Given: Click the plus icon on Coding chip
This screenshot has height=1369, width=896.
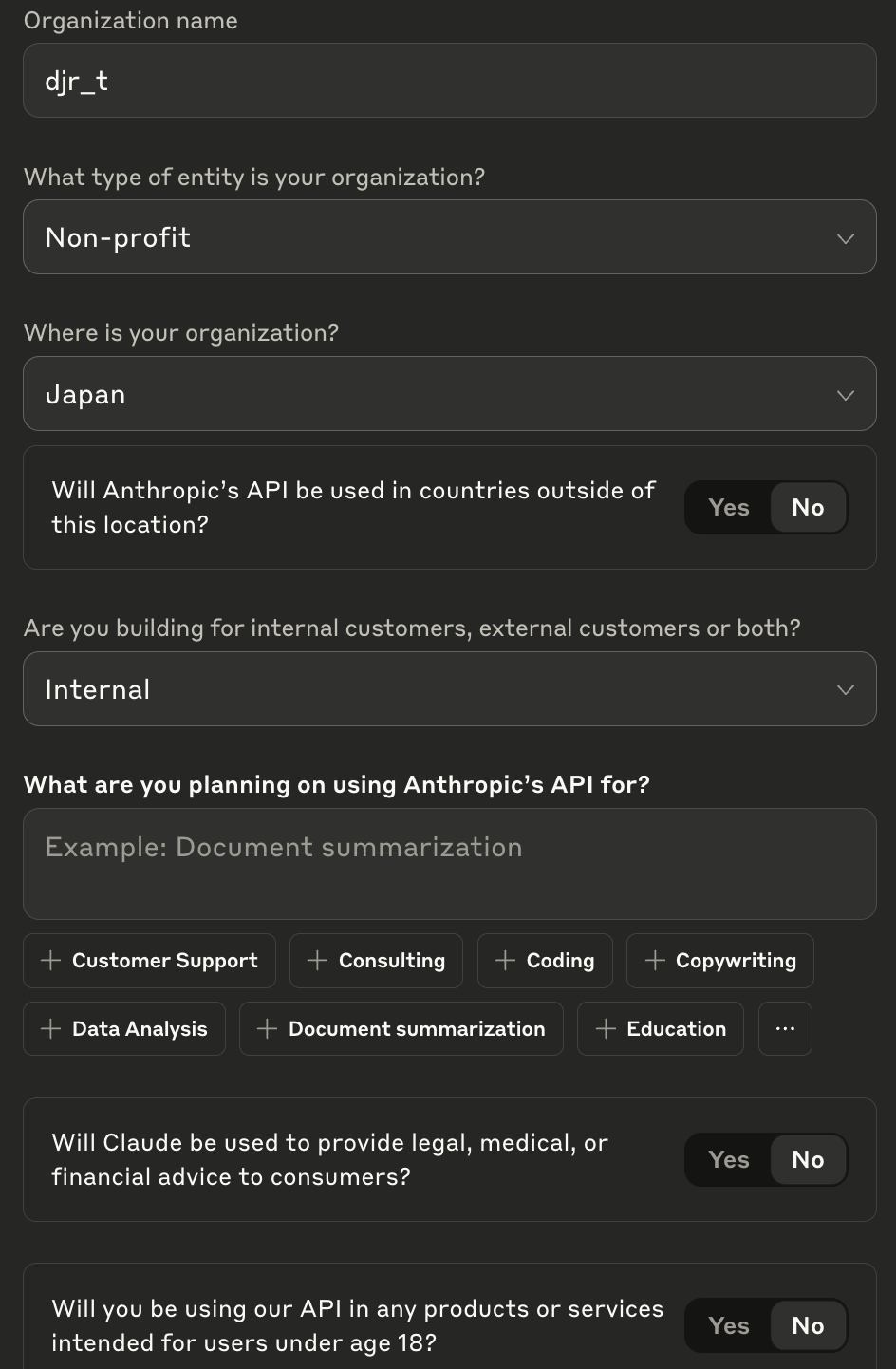Looking at the screenshot, I should pyautogui.click(x=505, y=961).
